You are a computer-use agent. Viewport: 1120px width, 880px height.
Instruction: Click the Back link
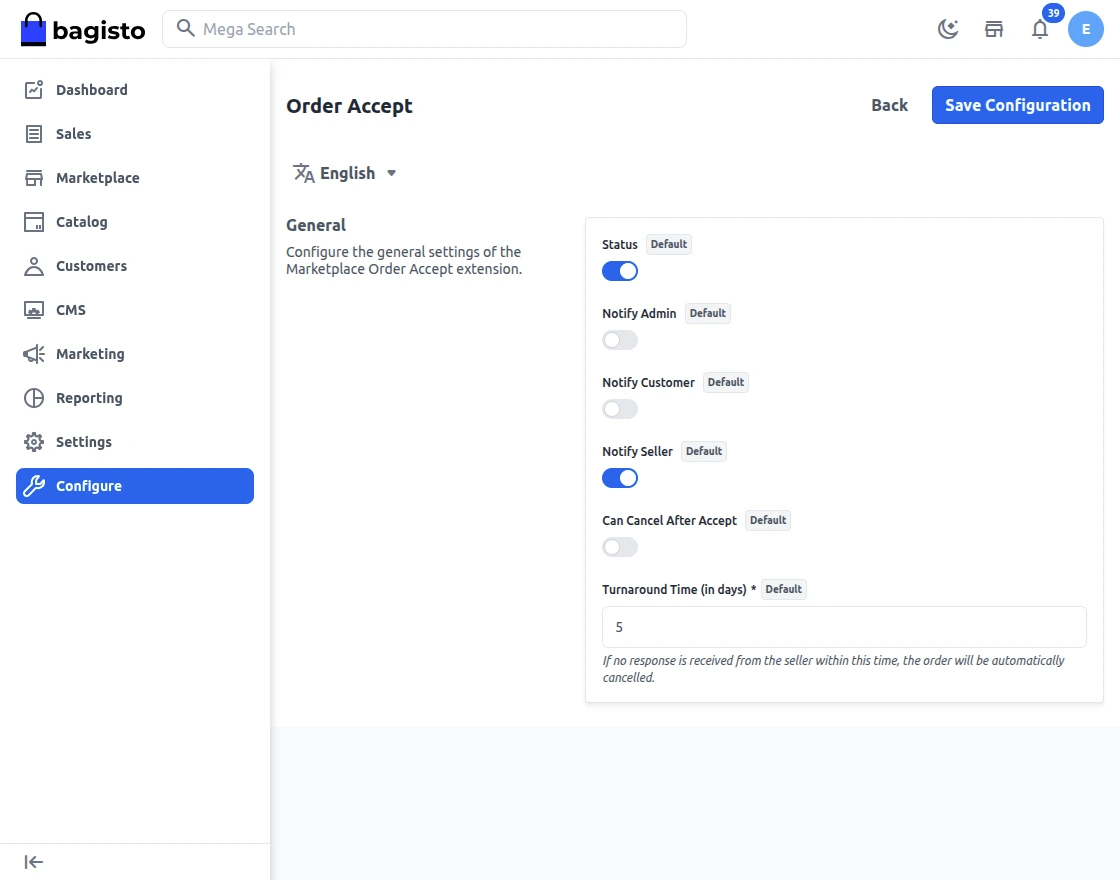[889, 105]
